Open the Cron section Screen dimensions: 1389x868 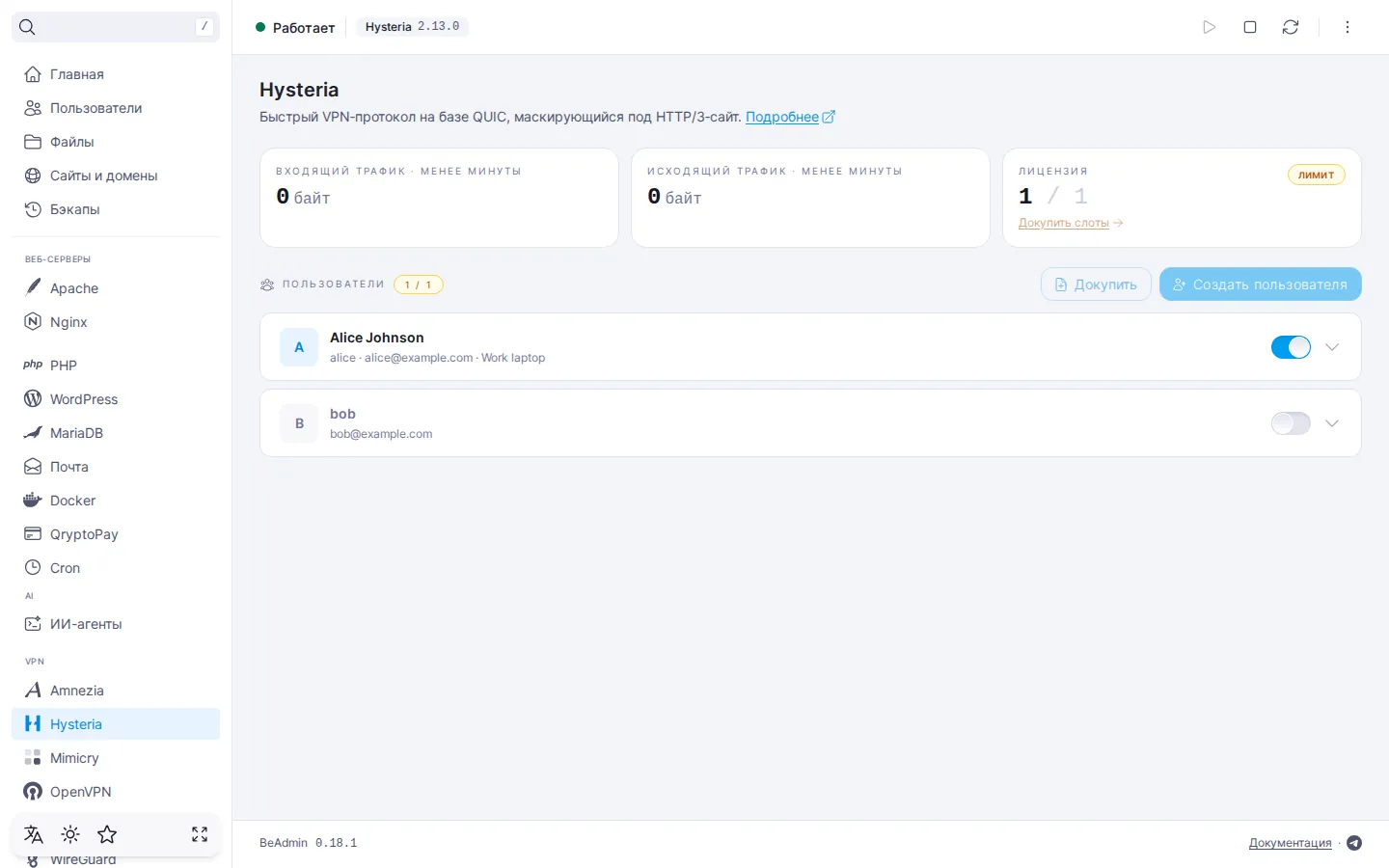click(116, 567)
